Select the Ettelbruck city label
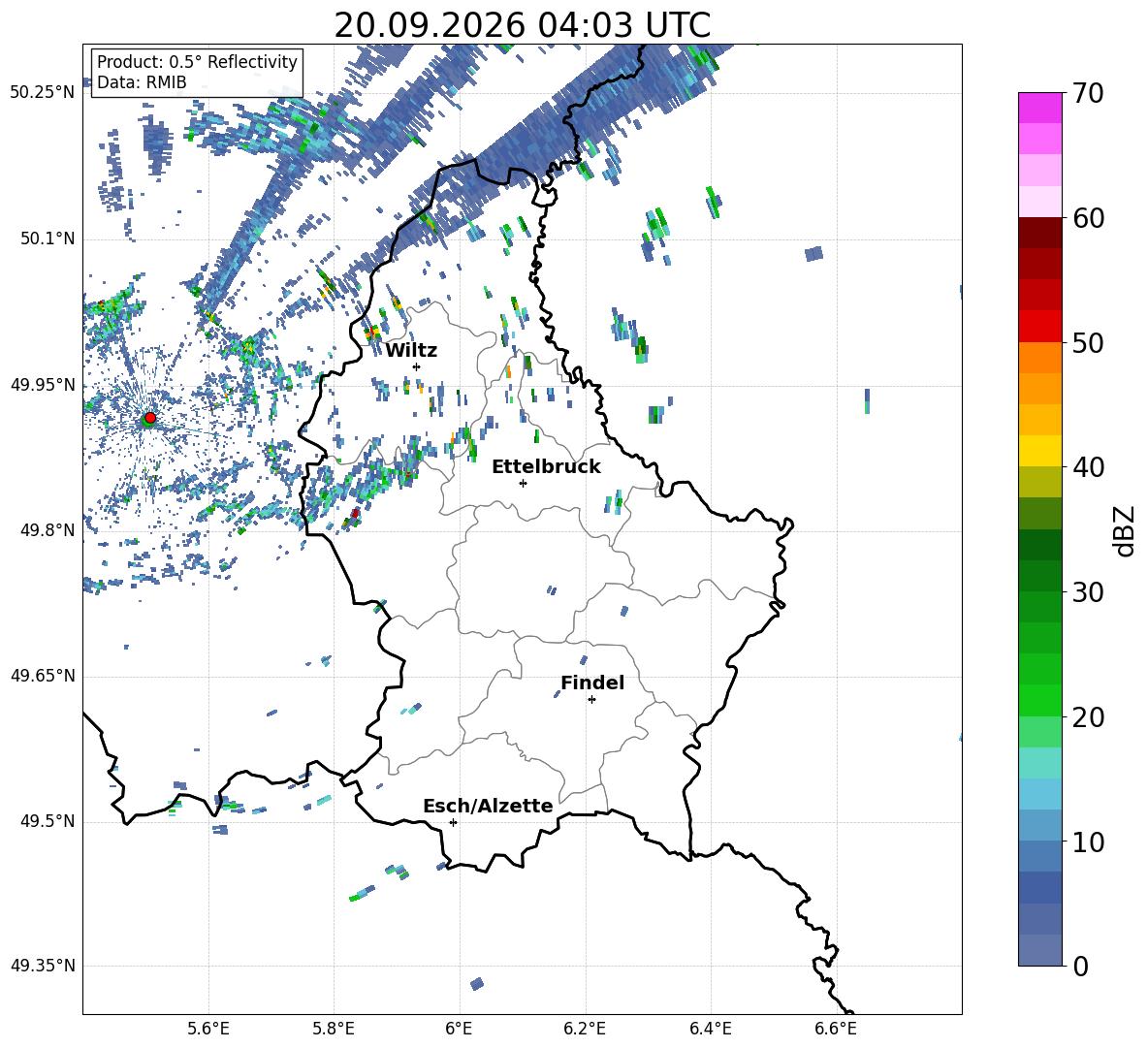The image size is (1148, 1048). pos(546,467)
